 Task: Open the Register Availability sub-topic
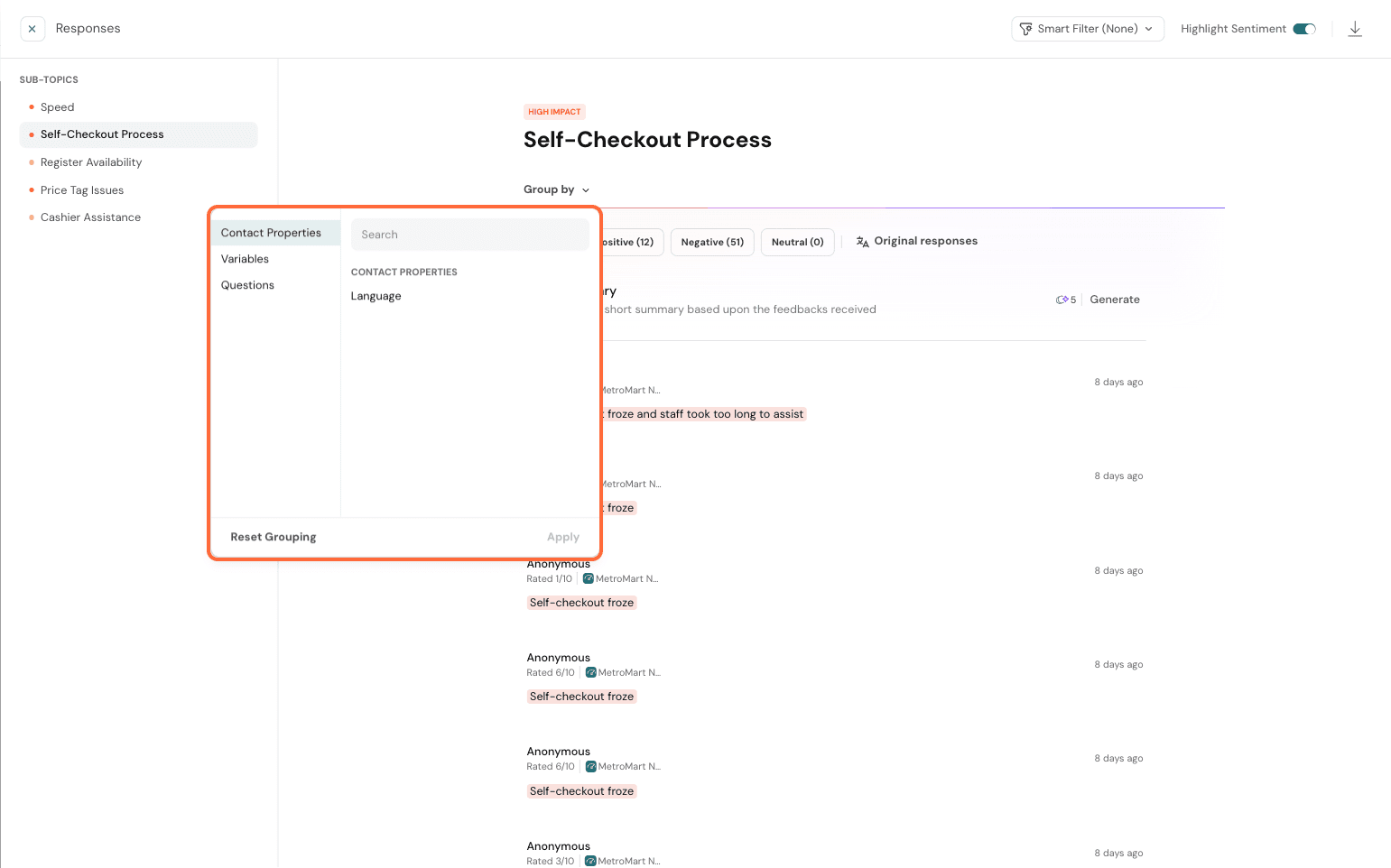pos(91,162)
